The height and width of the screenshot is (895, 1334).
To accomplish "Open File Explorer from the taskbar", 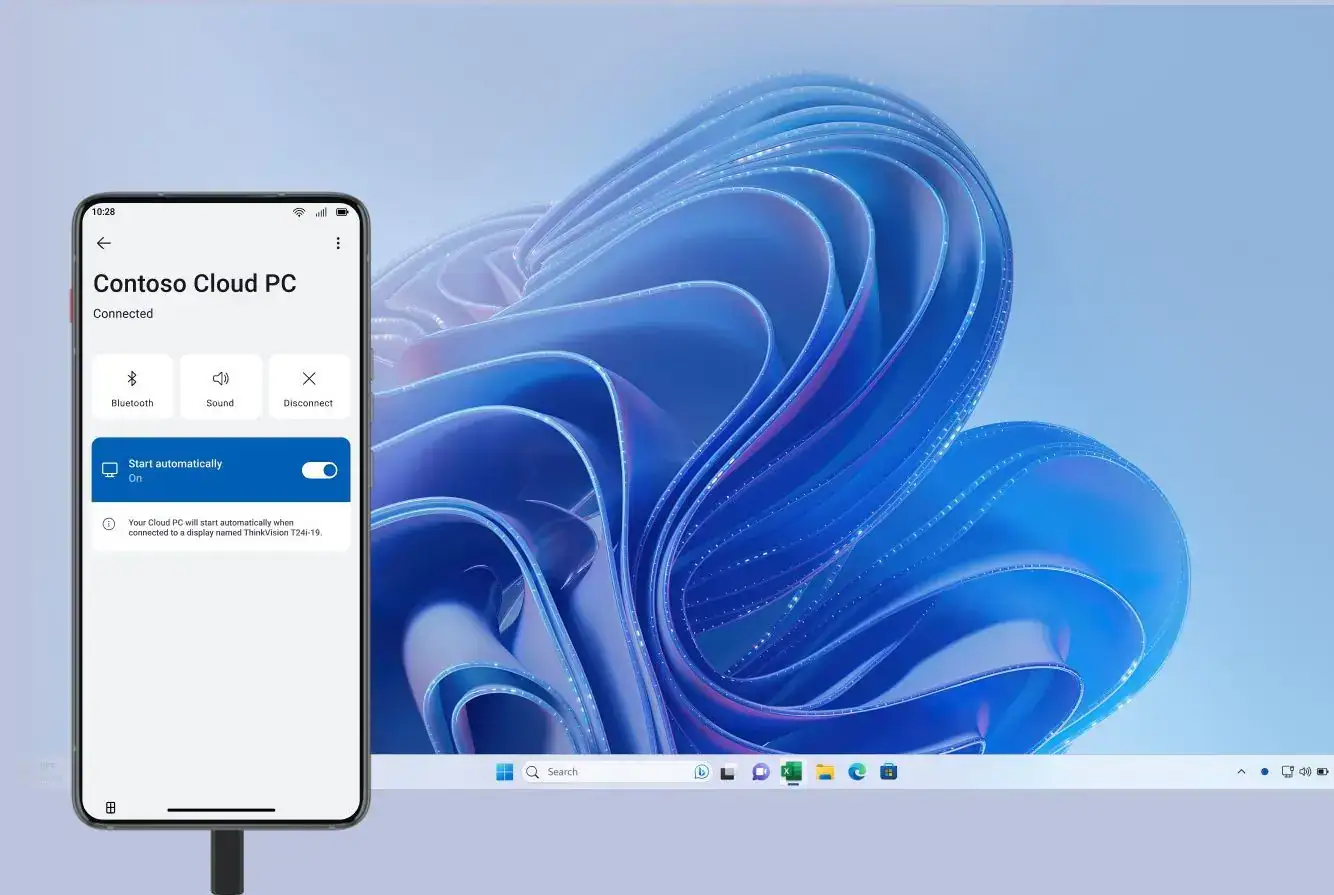I will [x=825, y=772].
